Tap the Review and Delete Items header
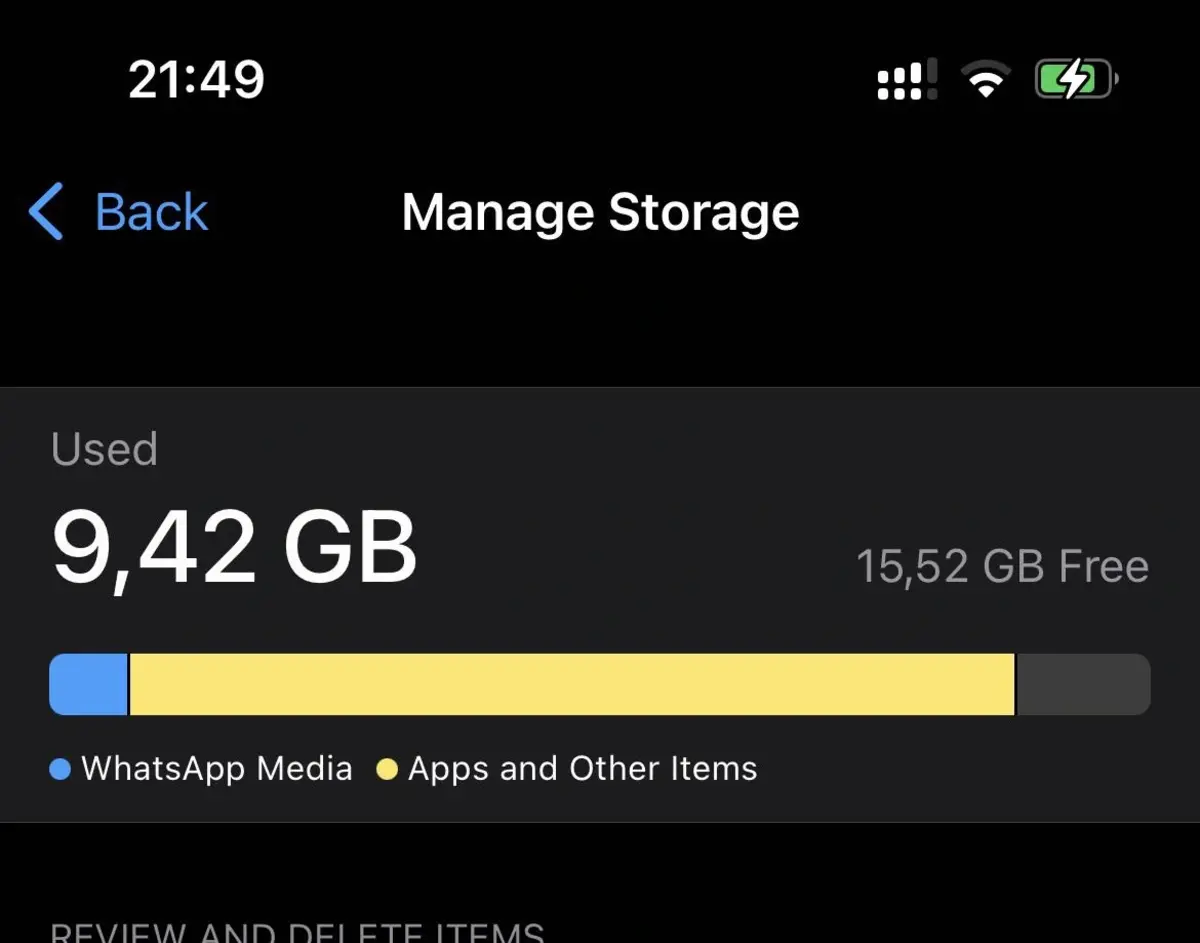This screenshot has height=943, width=1200. [x=297, y=933]
